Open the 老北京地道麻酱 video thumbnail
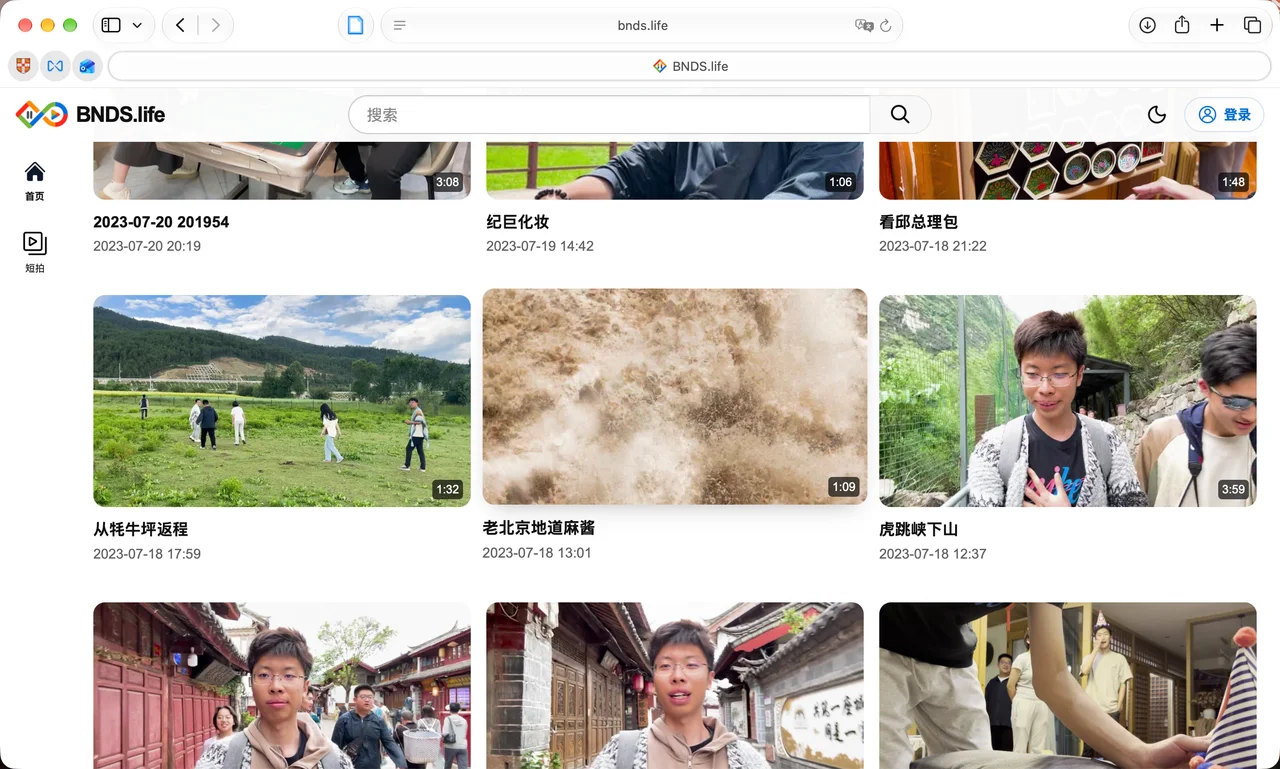The height and width of the screenshot is (769, 1280). 675,397
